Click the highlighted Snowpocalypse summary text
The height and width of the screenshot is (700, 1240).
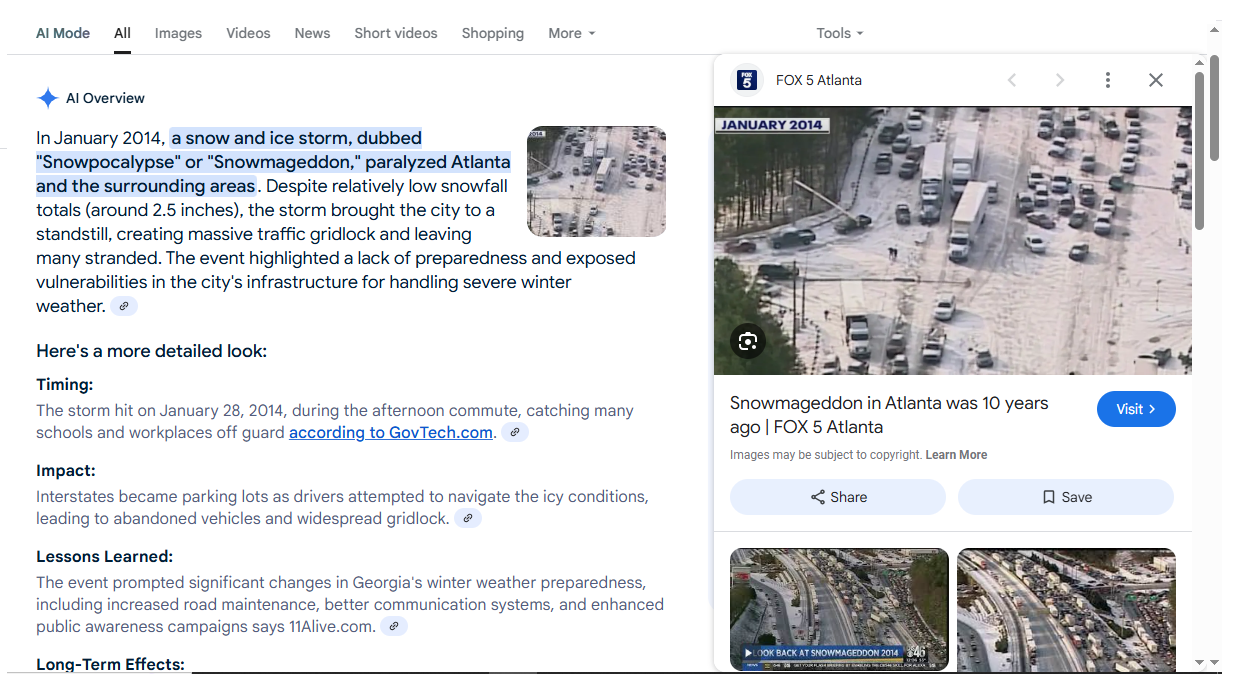[x=273, y=162]
